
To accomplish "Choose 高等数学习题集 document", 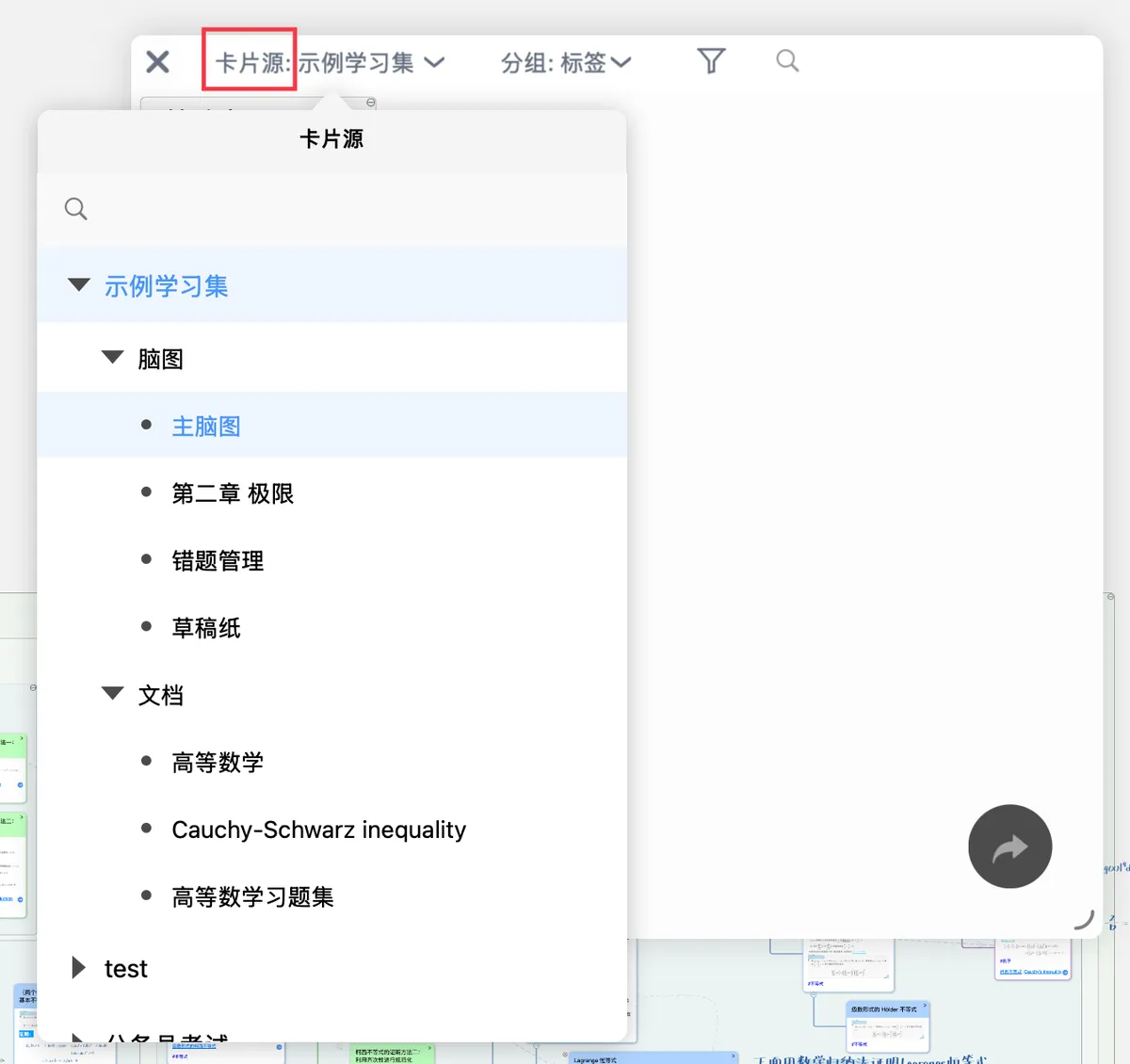I will pyautogui.click(x=332, y=896).
